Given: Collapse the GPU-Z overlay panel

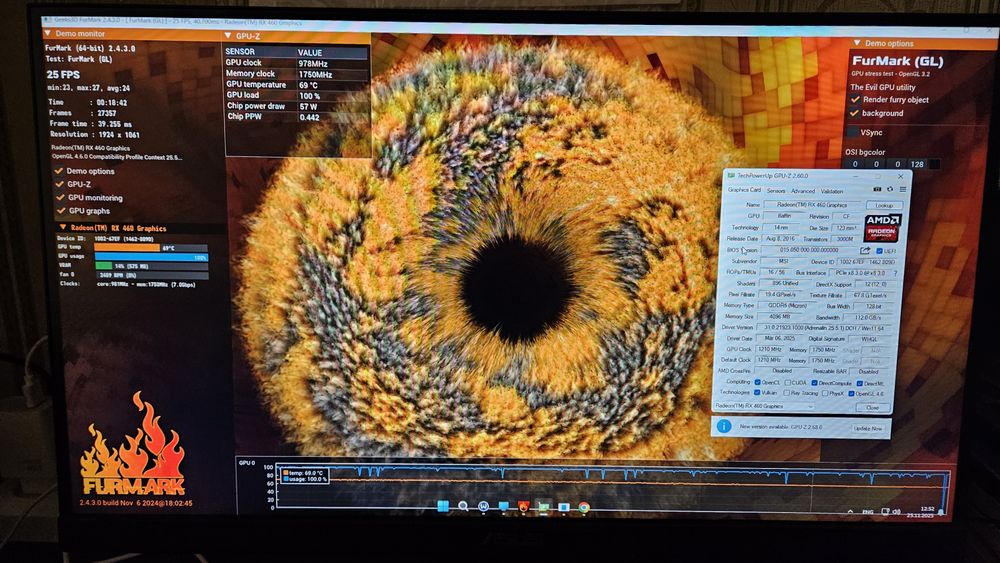Looking at the screenshot, I should [228, 36].
